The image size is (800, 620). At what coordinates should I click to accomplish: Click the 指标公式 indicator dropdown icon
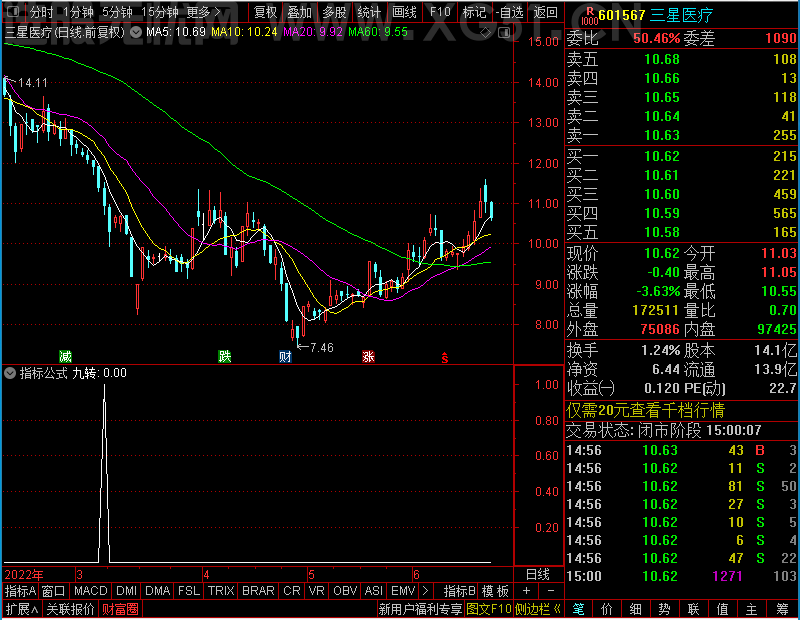[10, 373]
